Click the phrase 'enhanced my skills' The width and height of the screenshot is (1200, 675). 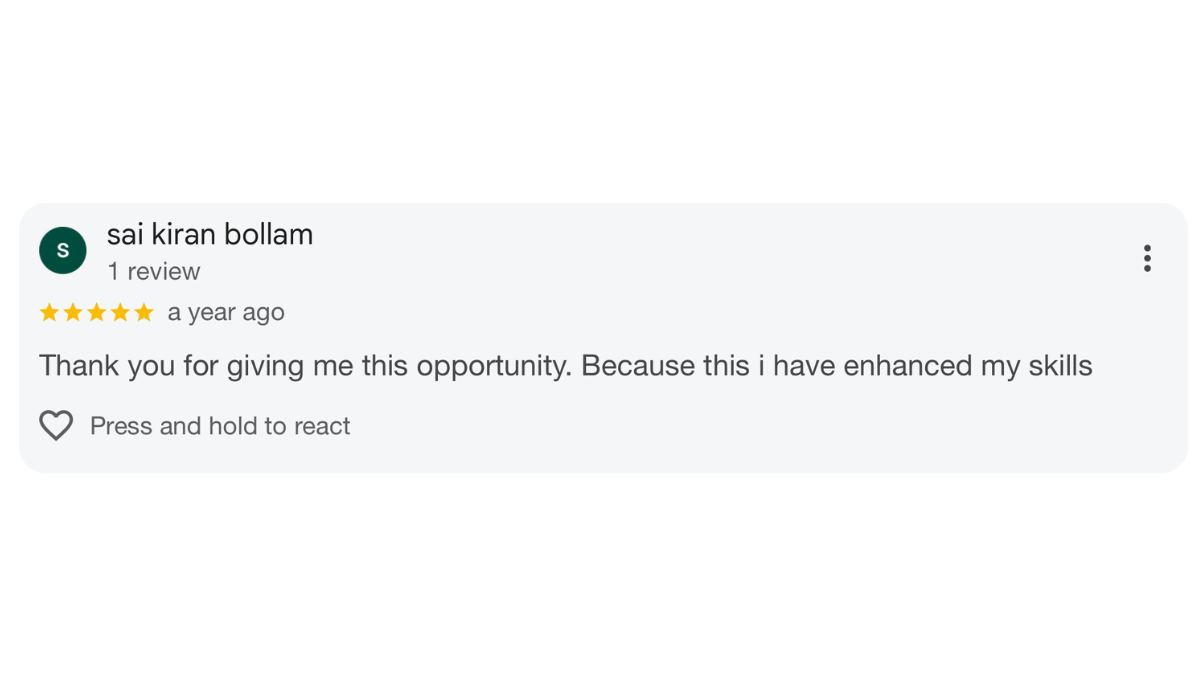point(968,366)
